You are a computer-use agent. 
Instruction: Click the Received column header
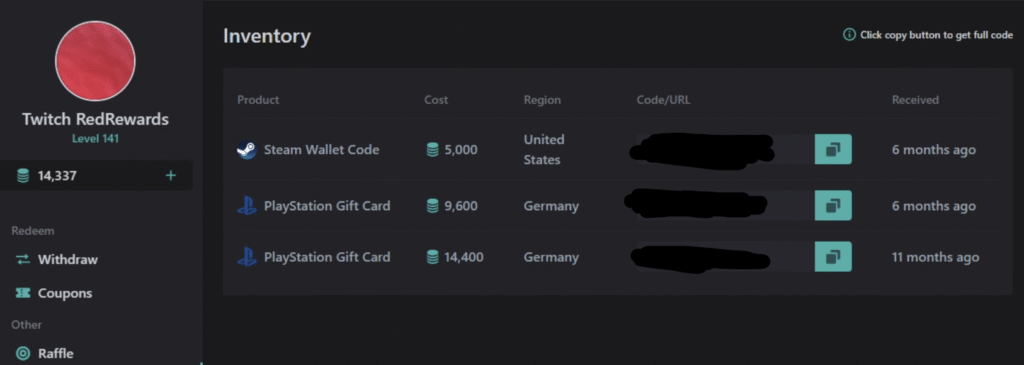(916, 100)
